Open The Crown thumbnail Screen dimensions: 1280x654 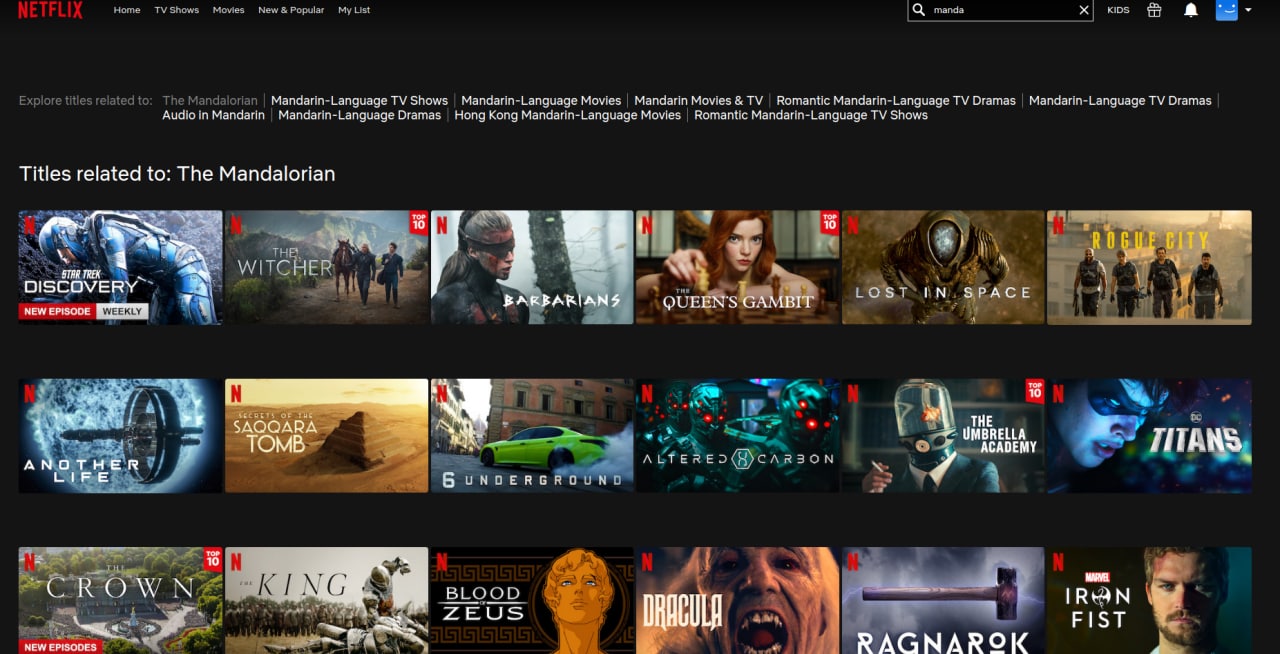coord(121,600)
